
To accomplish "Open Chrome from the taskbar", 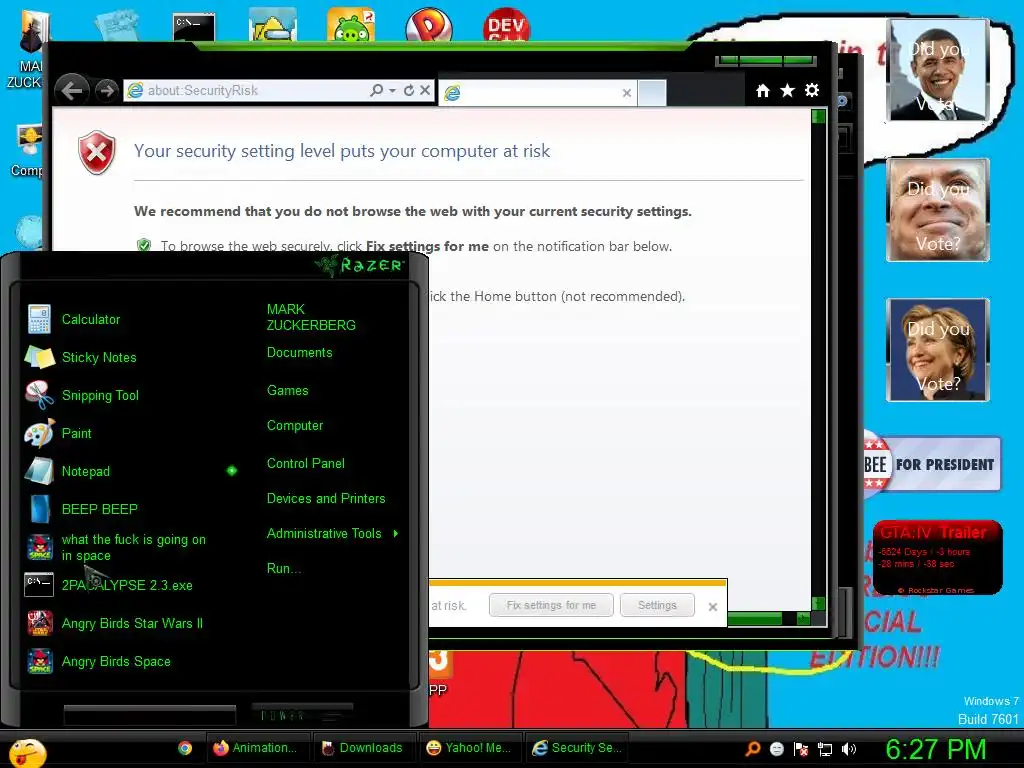I will click(x=185, y=748).
